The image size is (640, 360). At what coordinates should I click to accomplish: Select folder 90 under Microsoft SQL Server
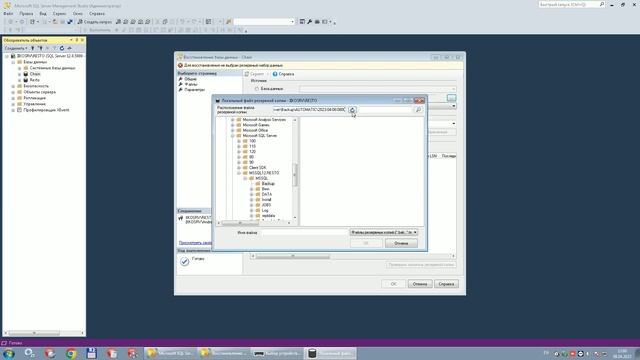[x=251, y=162]
